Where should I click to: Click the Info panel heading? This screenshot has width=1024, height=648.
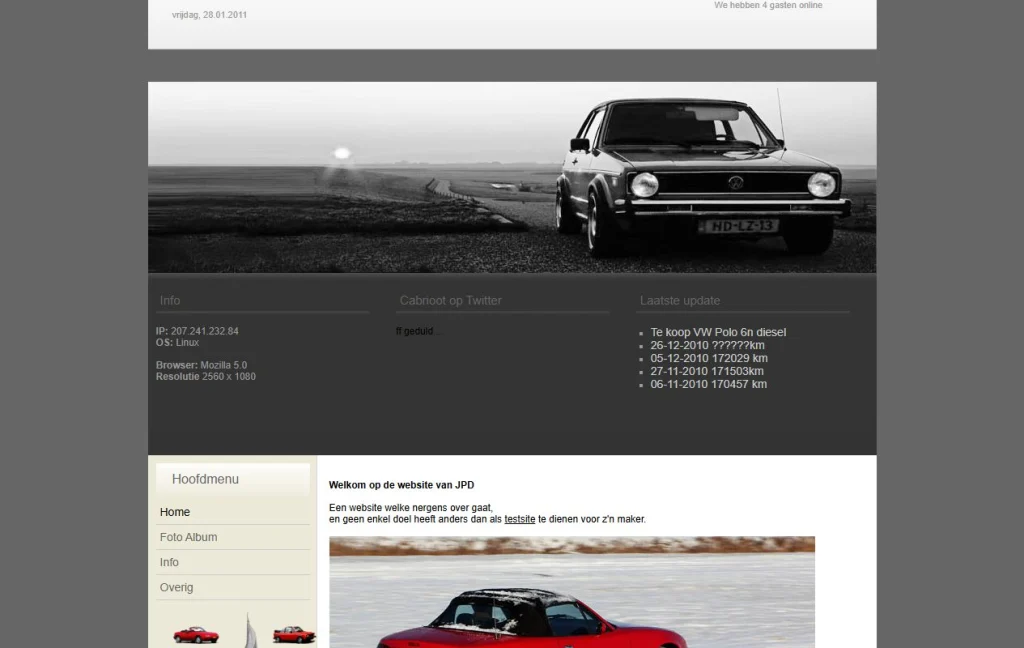(170, 300)
